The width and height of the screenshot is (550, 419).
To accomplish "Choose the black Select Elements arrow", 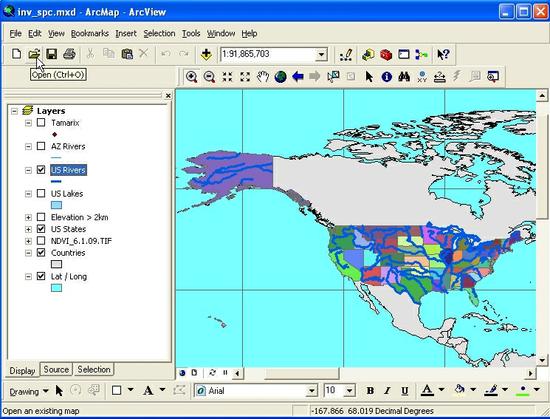I will tap(369, 76).
